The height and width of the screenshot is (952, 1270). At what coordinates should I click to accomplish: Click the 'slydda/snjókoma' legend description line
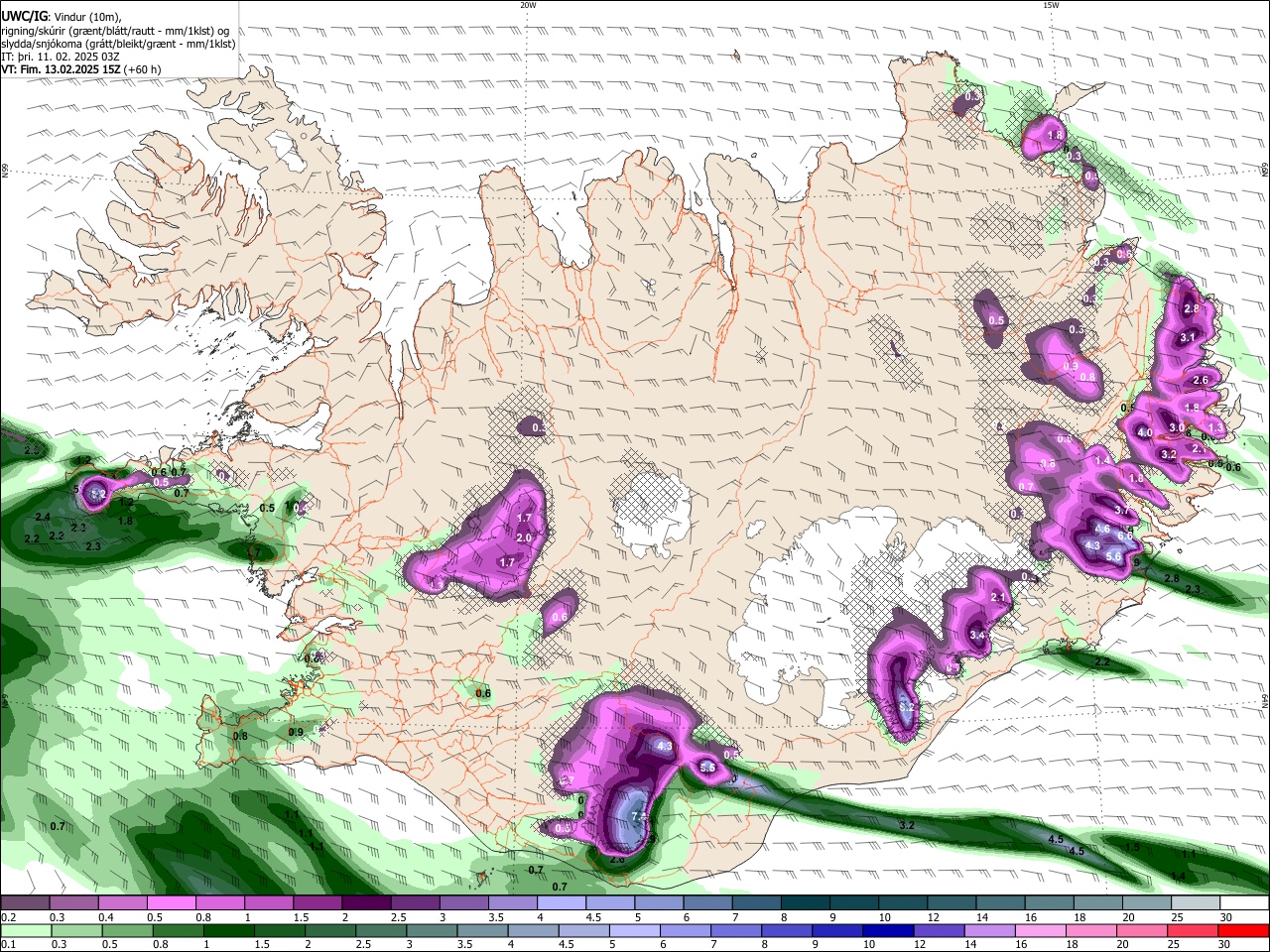click(118, 44)
